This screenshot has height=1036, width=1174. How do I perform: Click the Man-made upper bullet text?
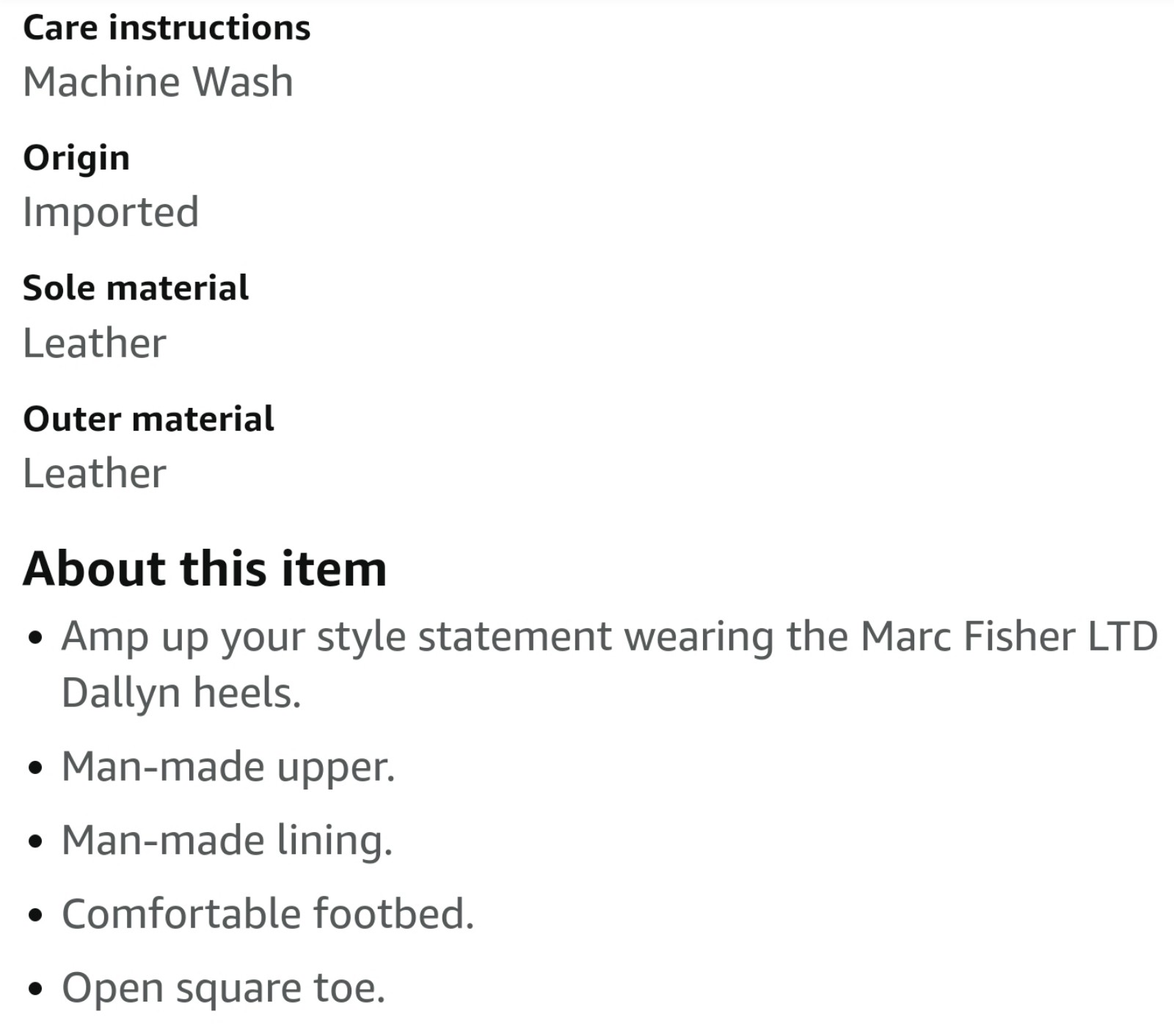coord(228,767)
